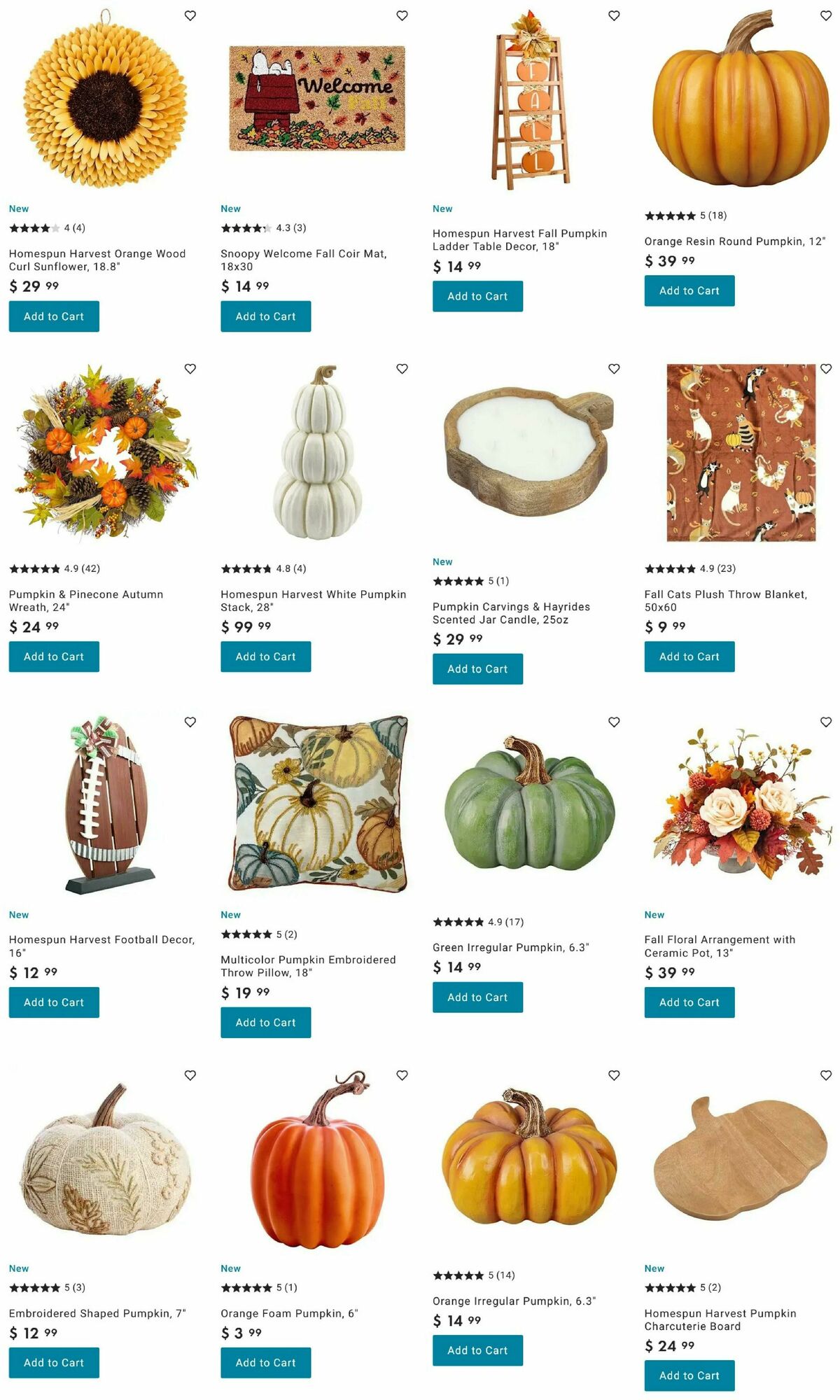
Task: View reviews rating for Pumpkin & Pinecone Wreath
Action: click(55, 568)
